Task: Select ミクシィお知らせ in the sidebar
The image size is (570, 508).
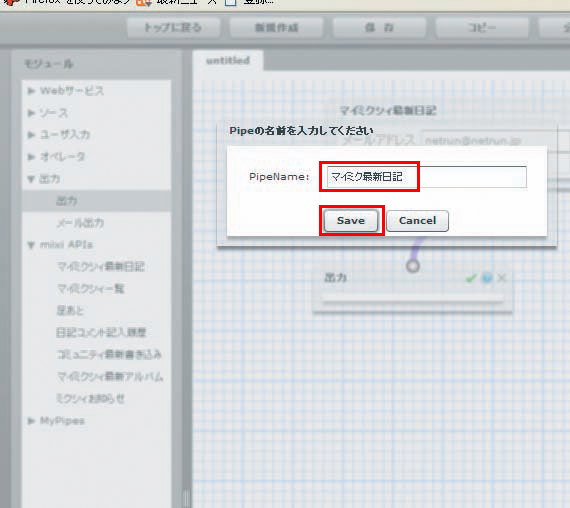Action: pyautogui.click(x=90, y=399)
